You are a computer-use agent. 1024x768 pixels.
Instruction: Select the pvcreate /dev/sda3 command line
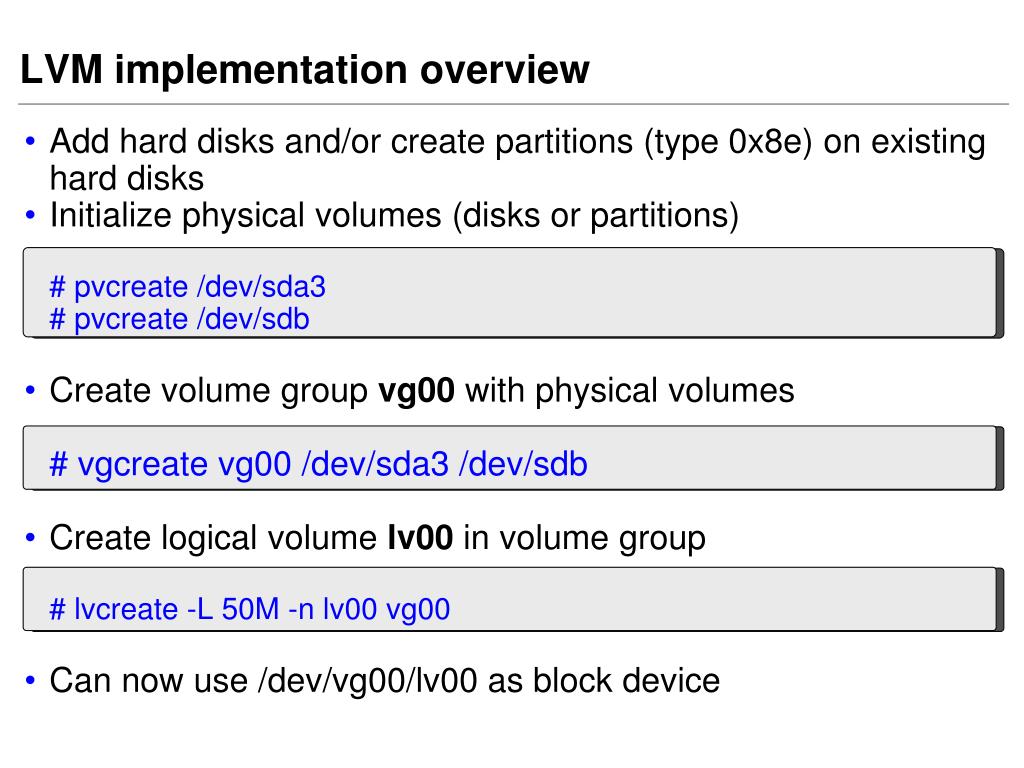tap(187, 287)
